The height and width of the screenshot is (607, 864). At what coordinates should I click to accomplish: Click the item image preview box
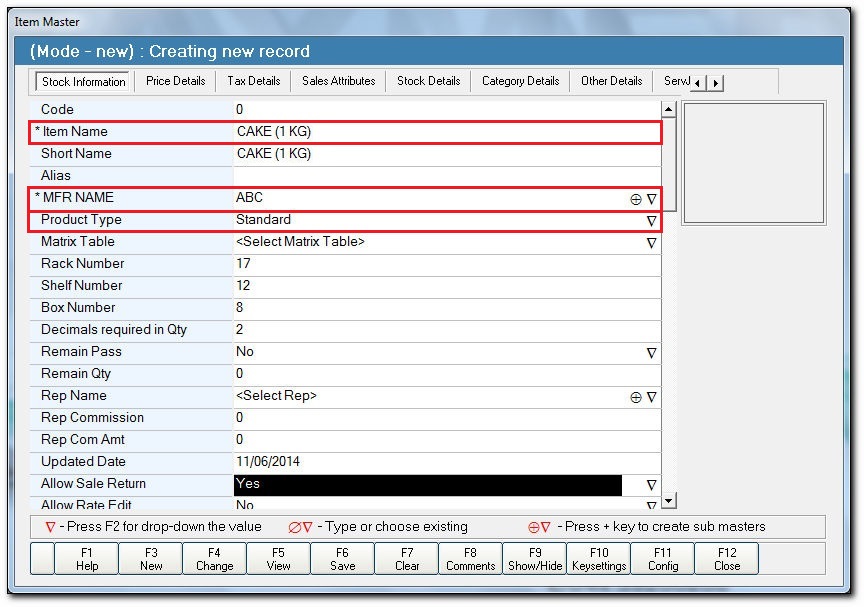point(753,163)
